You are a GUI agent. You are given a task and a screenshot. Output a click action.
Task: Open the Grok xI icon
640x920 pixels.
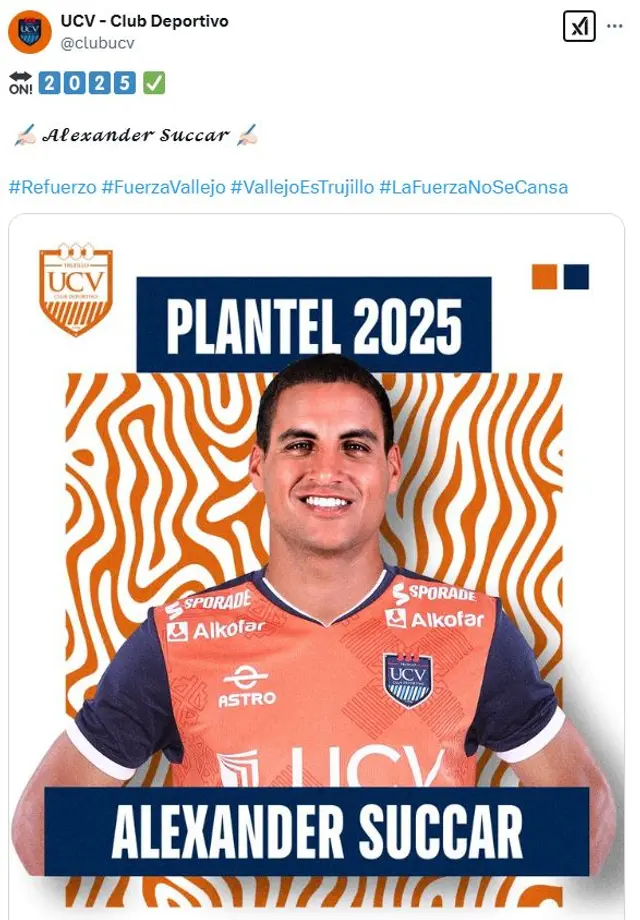579,26
